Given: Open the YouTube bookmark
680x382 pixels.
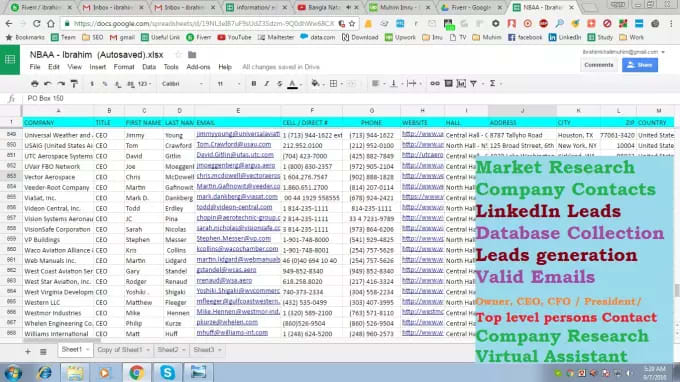Looking at the screenshot, I should point(234,38).
